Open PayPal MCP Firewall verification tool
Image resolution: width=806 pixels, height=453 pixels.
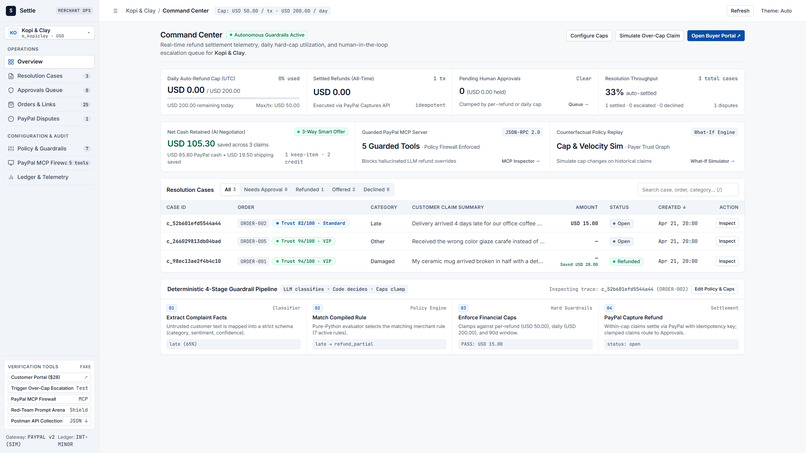click(49, 399)
